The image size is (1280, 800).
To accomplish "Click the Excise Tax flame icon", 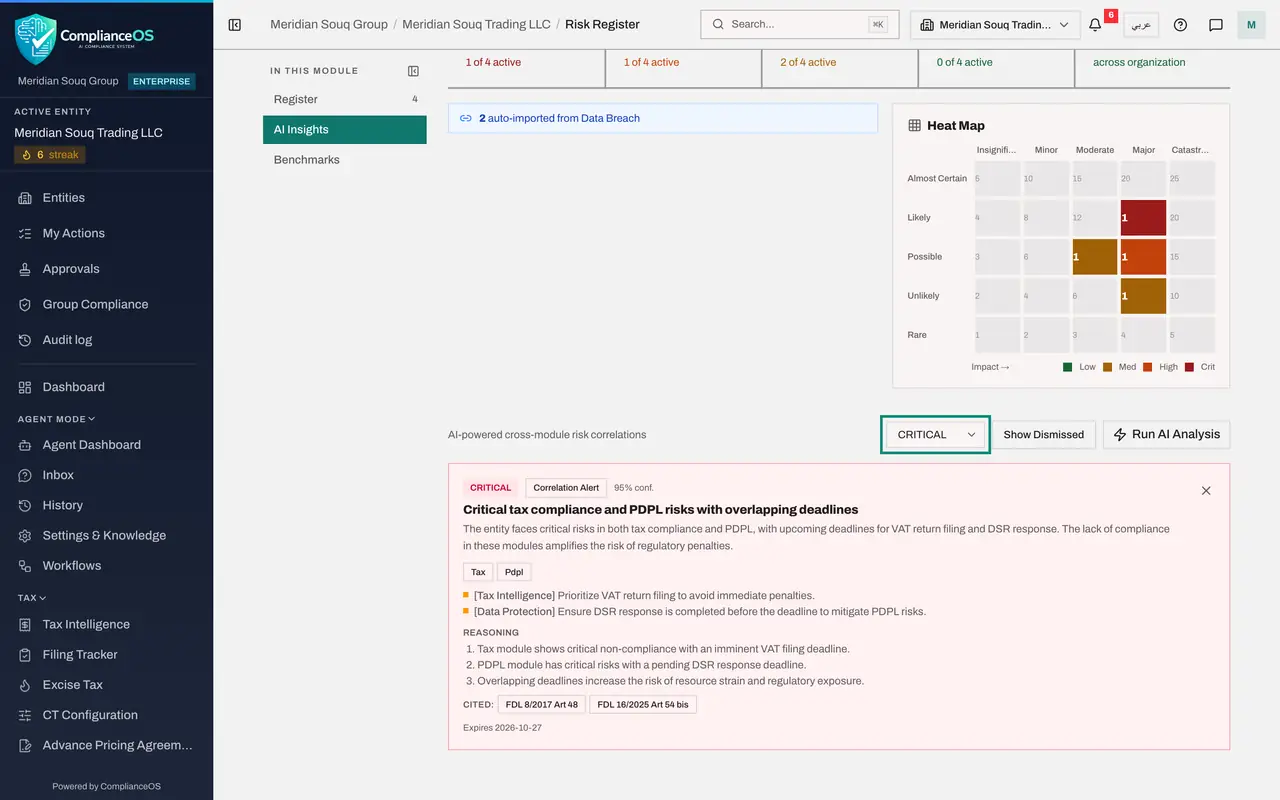I will [25, 685].
